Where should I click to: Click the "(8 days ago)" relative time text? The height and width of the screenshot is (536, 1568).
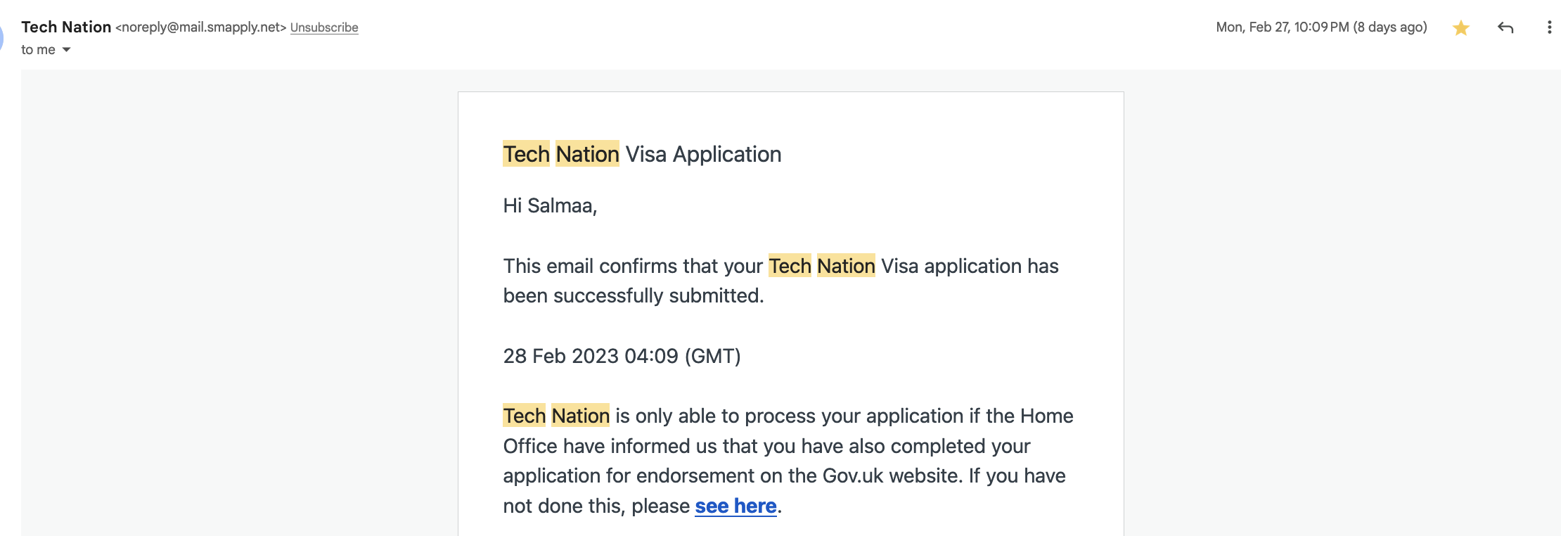click(x=1390, y=27)
